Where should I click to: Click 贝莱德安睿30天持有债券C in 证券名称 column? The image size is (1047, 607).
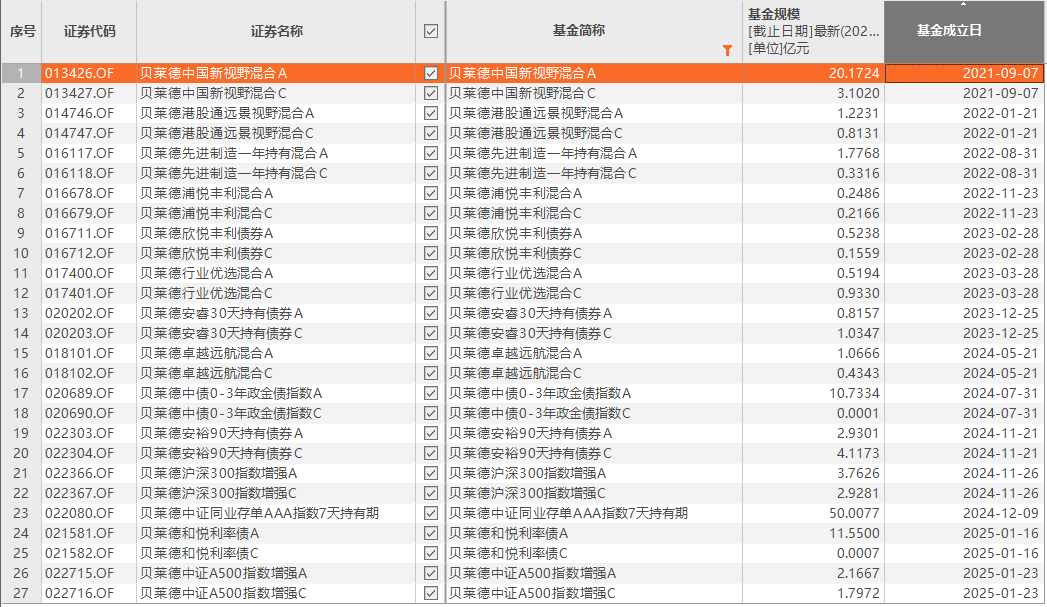(222, 333)
